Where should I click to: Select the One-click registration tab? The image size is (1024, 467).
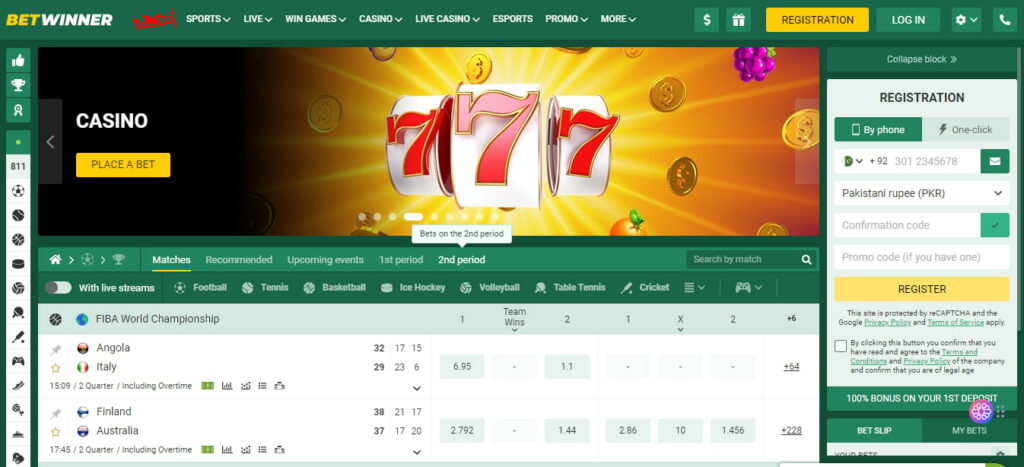[966, 129]
